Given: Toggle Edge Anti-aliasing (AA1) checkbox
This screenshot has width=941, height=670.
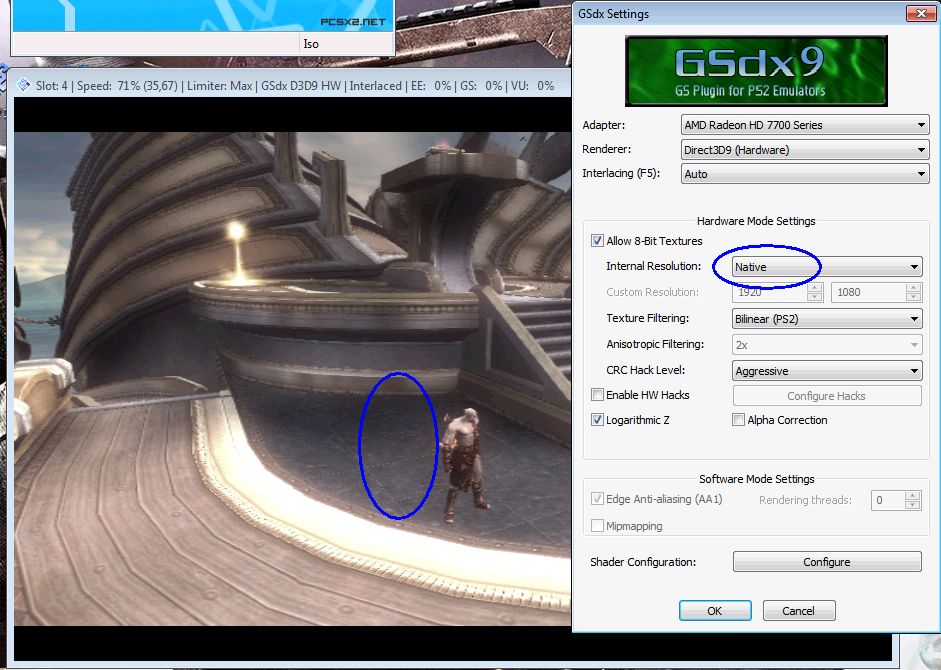Looking at the screenshot, I should point(597,498).
